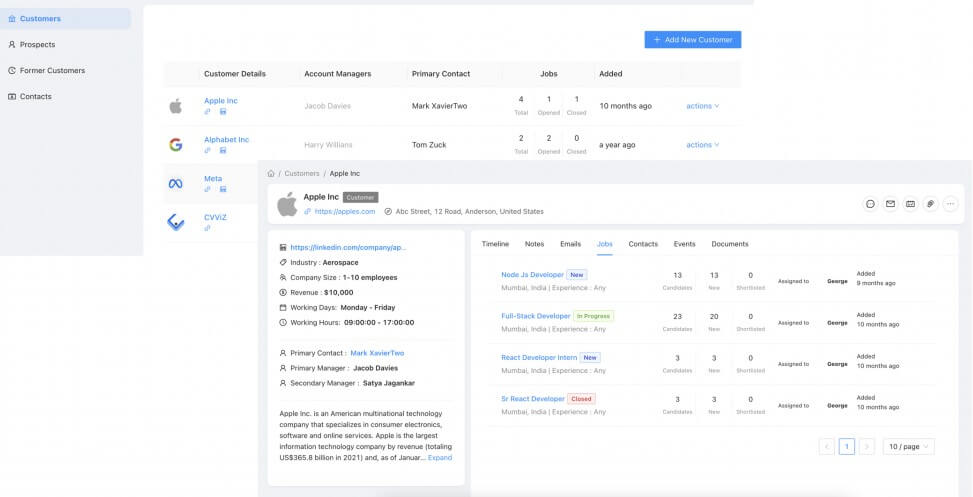Click the LinkedIn icon in Apple details panel
The width and height of the screenshot is (973, 497).
[284, 247]
